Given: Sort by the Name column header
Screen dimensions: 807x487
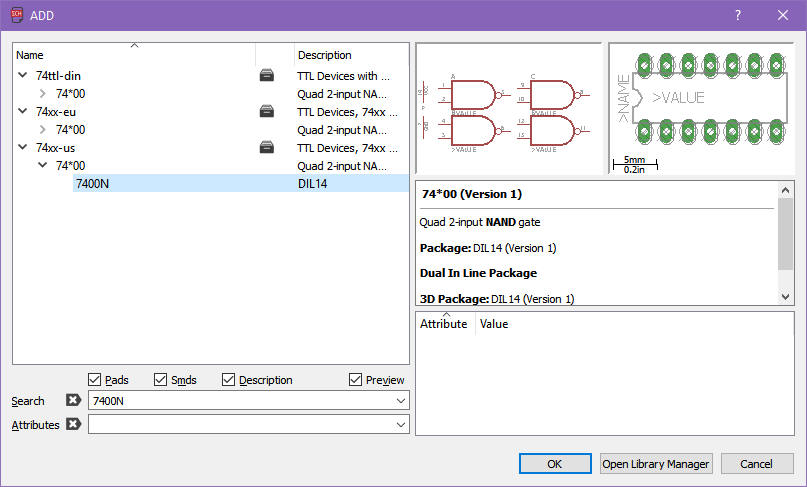Looking at the screenshot, I should coord(134,55).
